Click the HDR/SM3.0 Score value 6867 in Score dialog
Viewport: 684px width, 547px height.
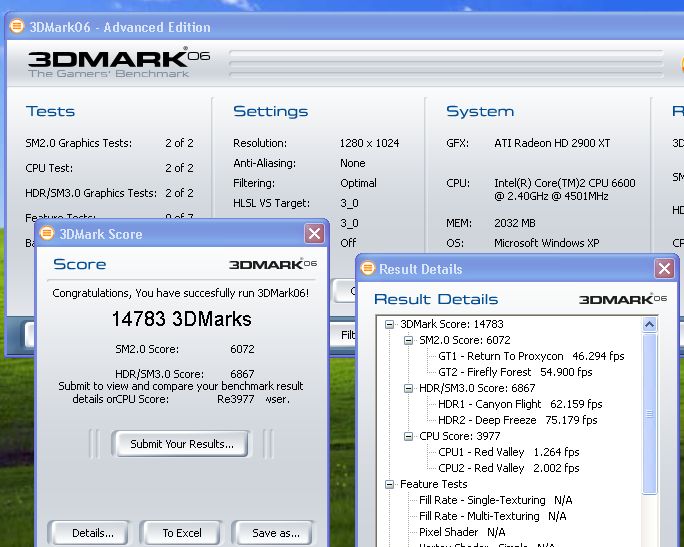coord(242,374)
